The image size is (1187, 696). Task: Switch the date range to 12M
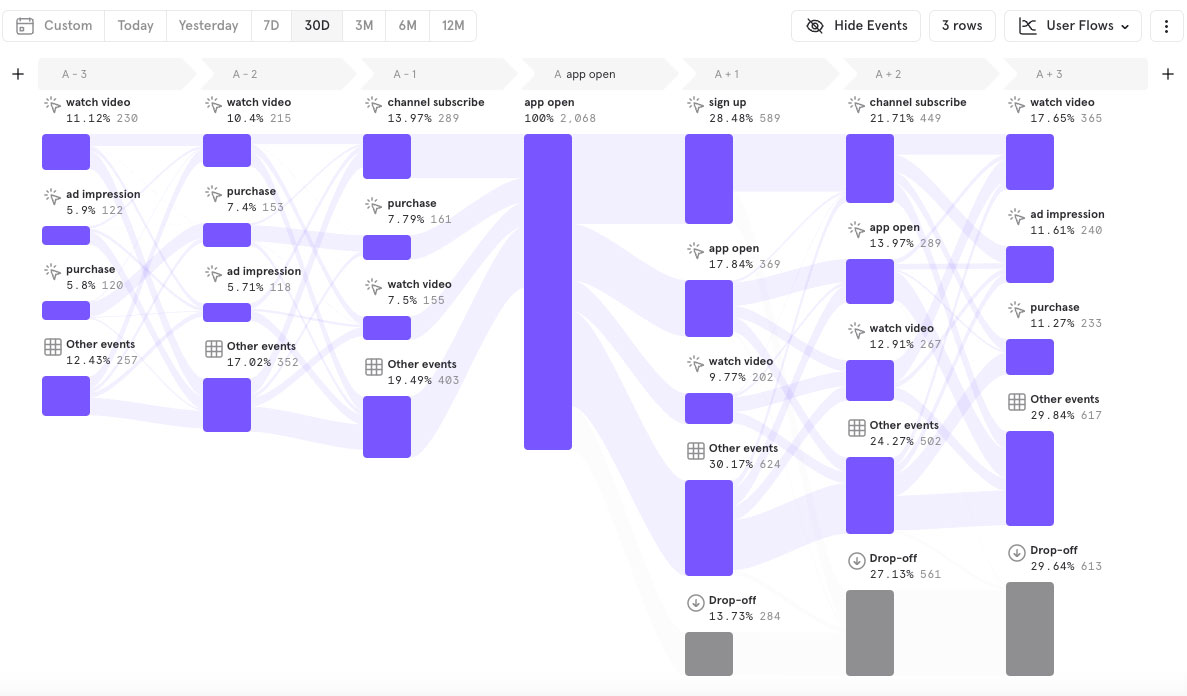[453, 26]
